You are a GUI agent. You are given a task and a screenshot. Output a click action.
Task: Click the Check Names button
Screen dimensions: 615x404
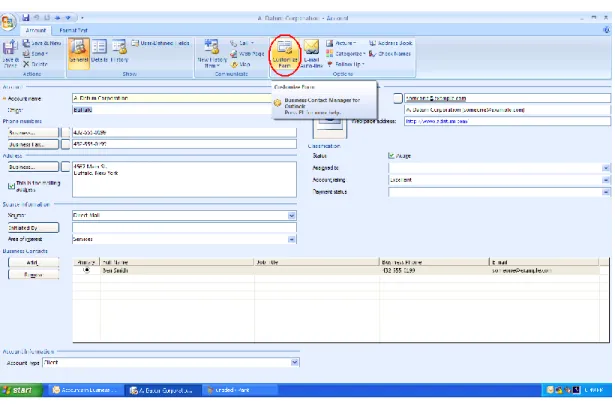point(390,54)
